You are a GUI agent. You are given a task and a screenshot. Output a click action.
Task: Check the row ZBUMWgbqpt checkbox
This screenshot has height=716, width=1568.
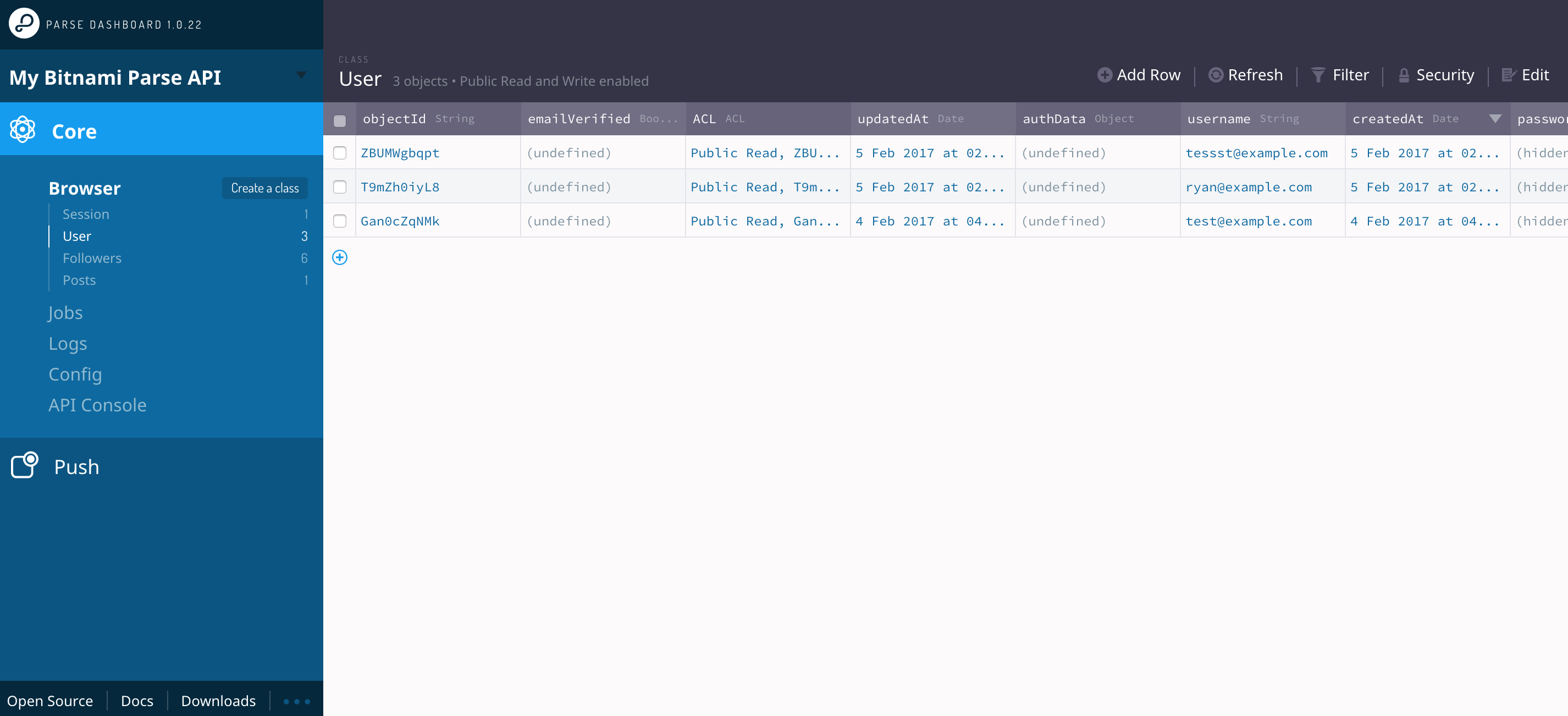coord(340,153)
